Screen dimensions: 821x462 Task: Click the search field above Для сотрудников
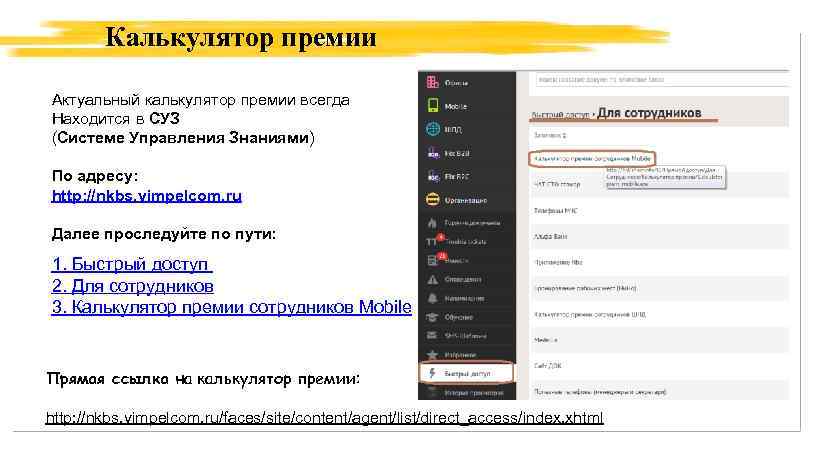662,80
